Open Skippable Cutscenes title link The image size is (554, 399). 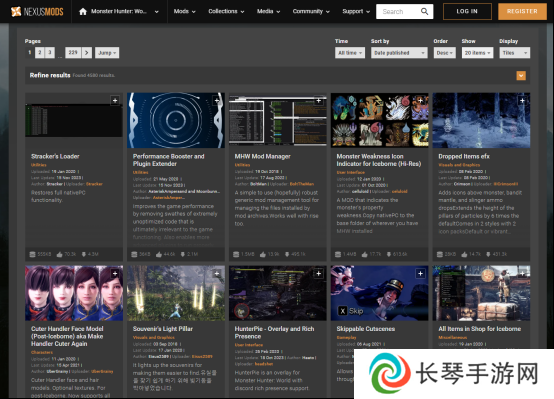click(x=366, y=329)
